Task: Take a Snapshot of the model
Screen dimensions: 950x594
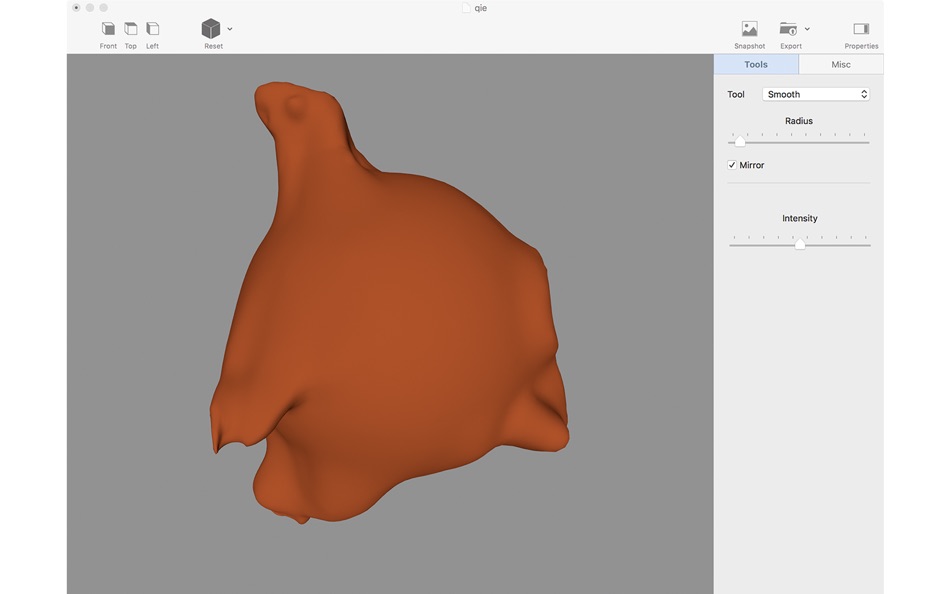Action: point(749,29)
